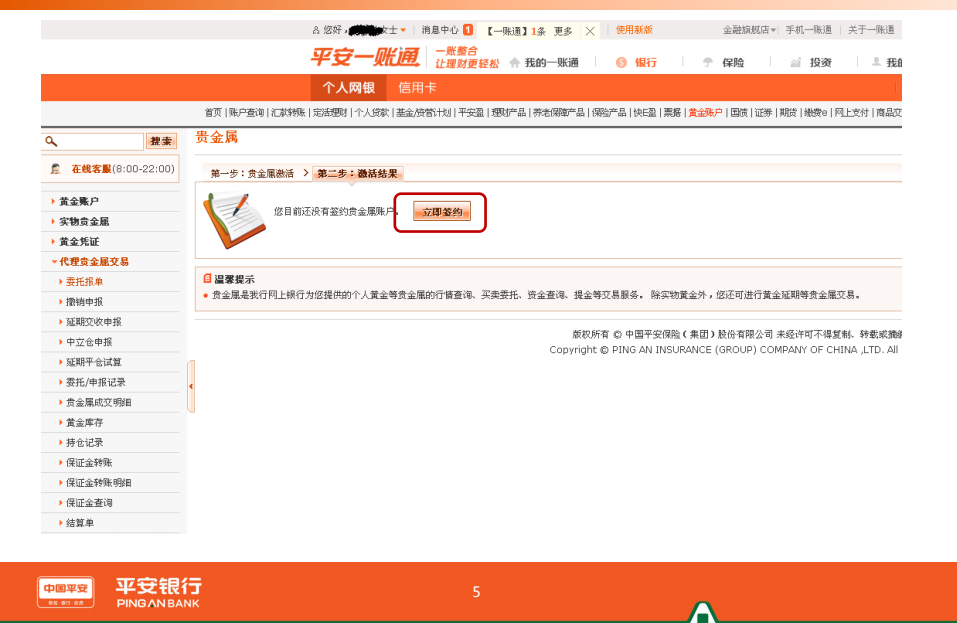Open the user name 女士 dropdown arrow

[x=403, y=30]
